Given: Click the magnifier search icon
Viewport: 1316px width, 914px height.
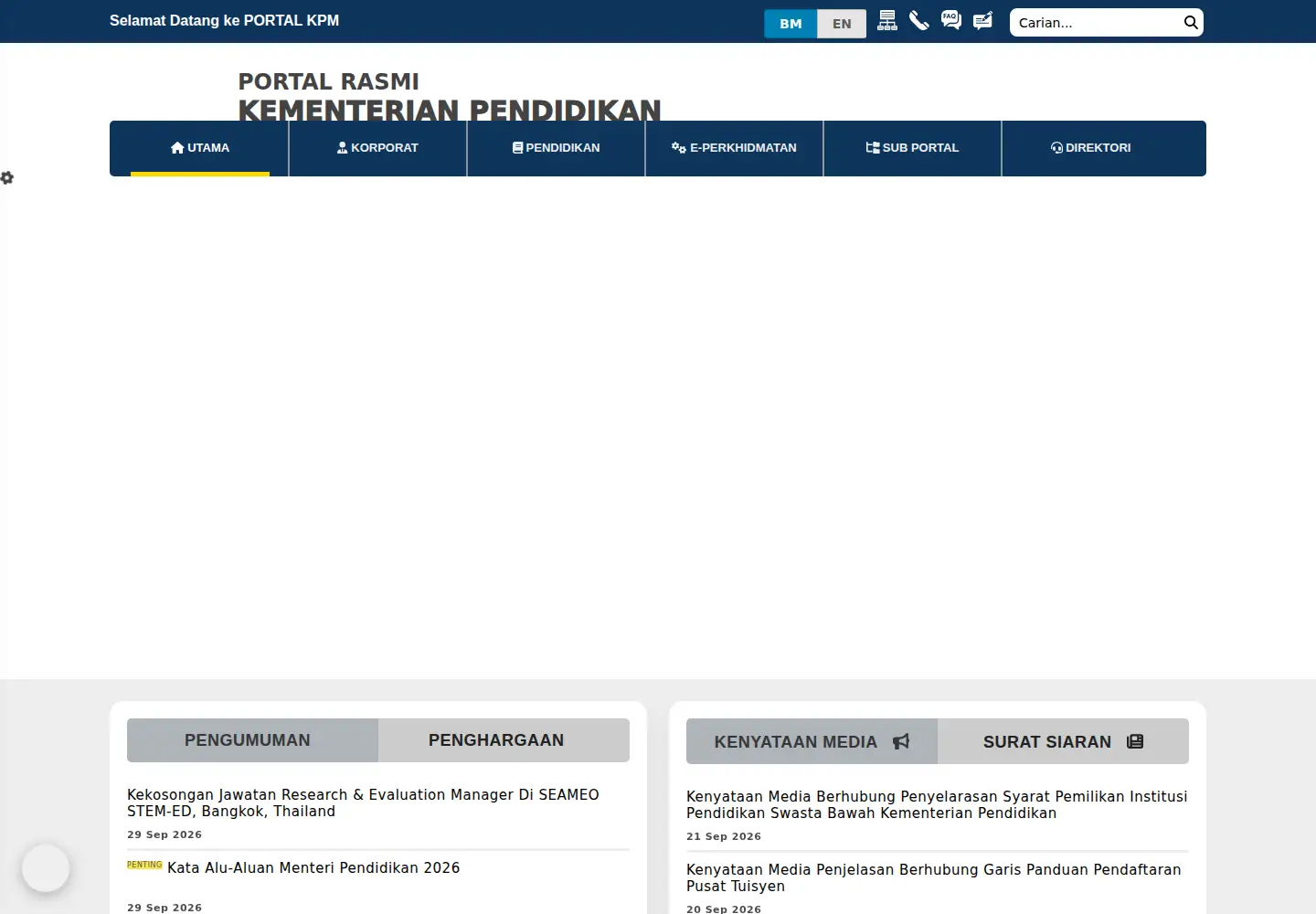Looking at the screenshot, I should (1191, 23).
